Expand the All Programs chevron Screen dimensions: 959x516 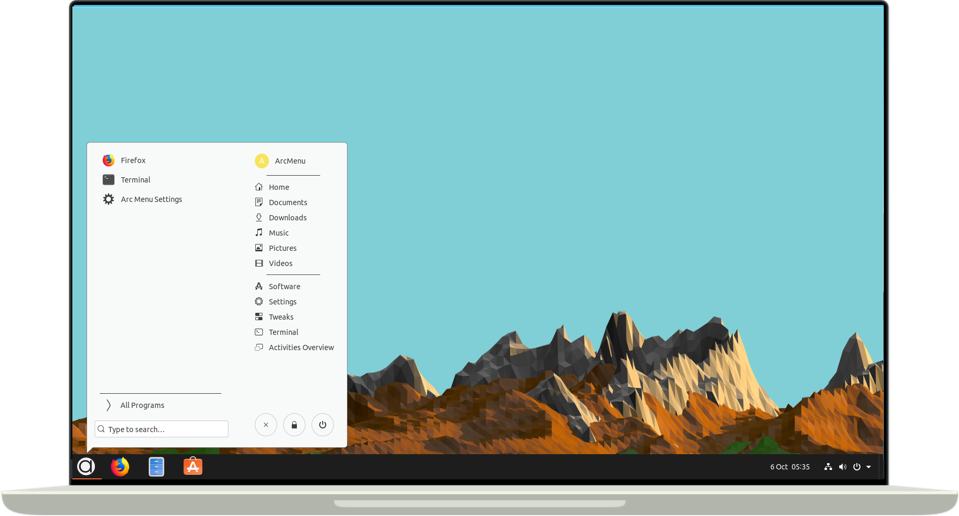(x=108, y=405)
